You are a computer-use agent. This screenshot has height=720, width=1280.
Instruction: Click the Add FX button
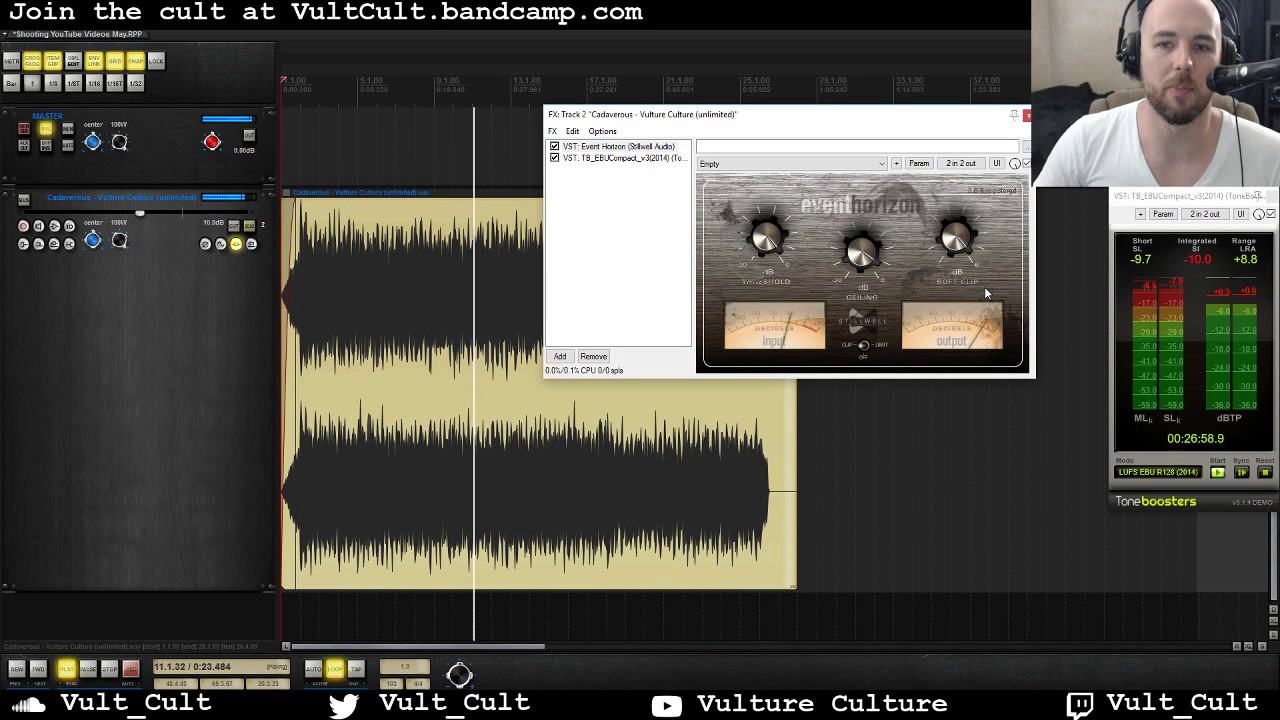560,357
